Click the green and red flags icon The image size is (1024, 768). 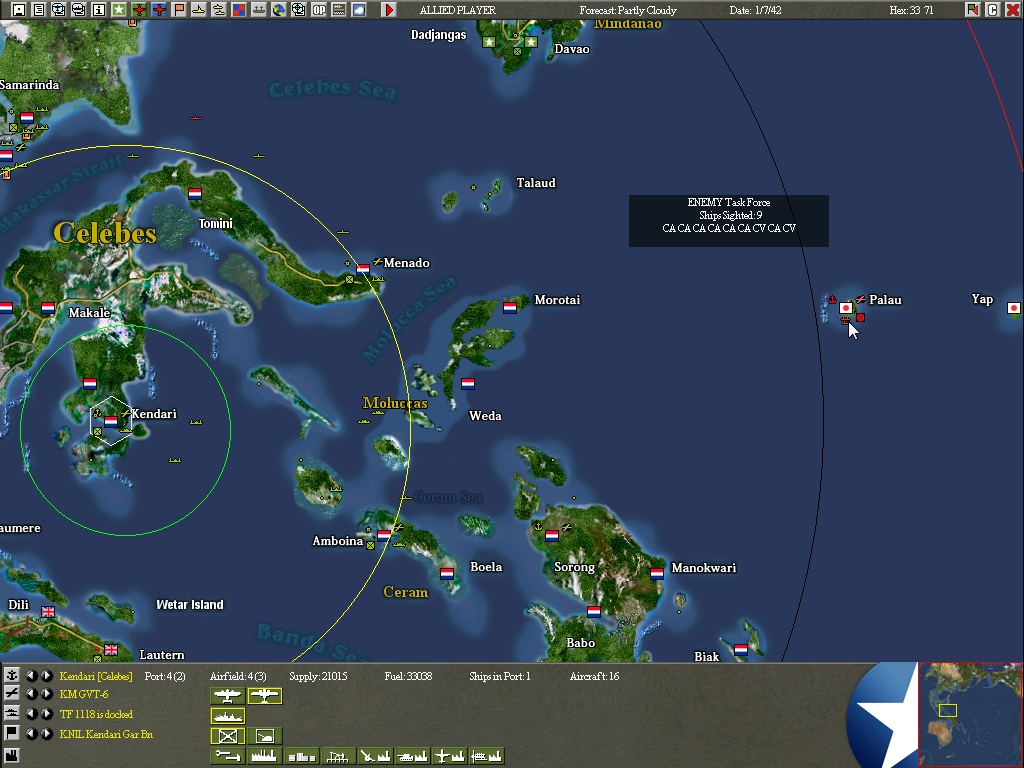point(972,10)
